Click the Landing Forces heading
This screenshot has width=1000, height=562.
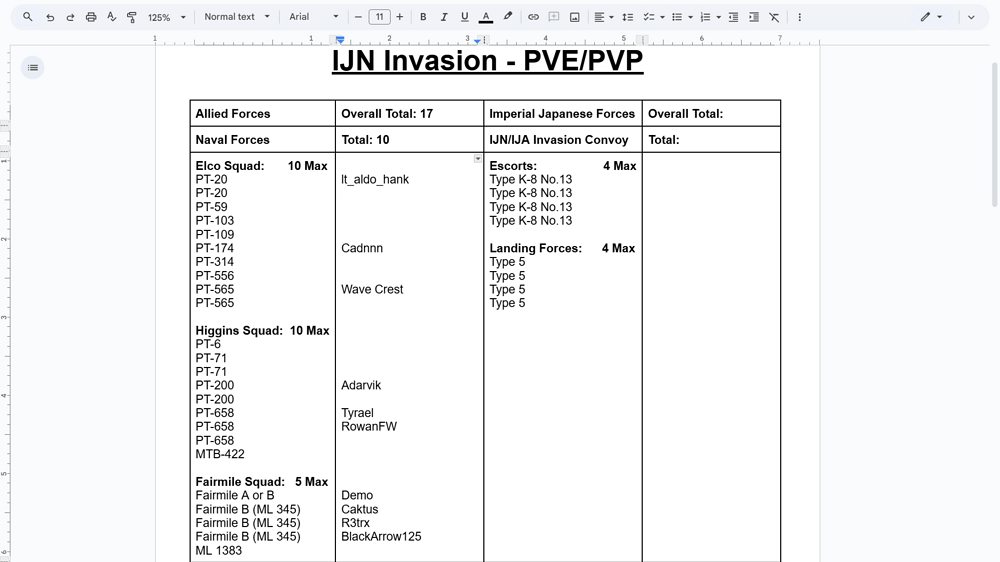click(536, 248)
